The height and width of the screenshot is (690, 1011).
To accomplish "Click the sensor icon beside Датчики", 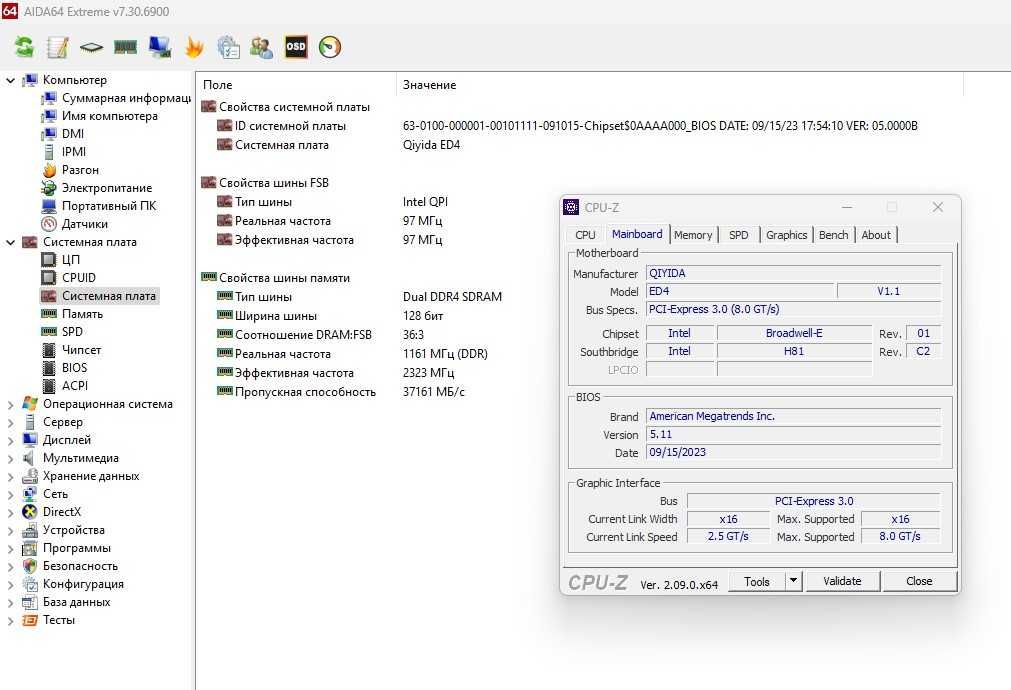I will (49, 224).
